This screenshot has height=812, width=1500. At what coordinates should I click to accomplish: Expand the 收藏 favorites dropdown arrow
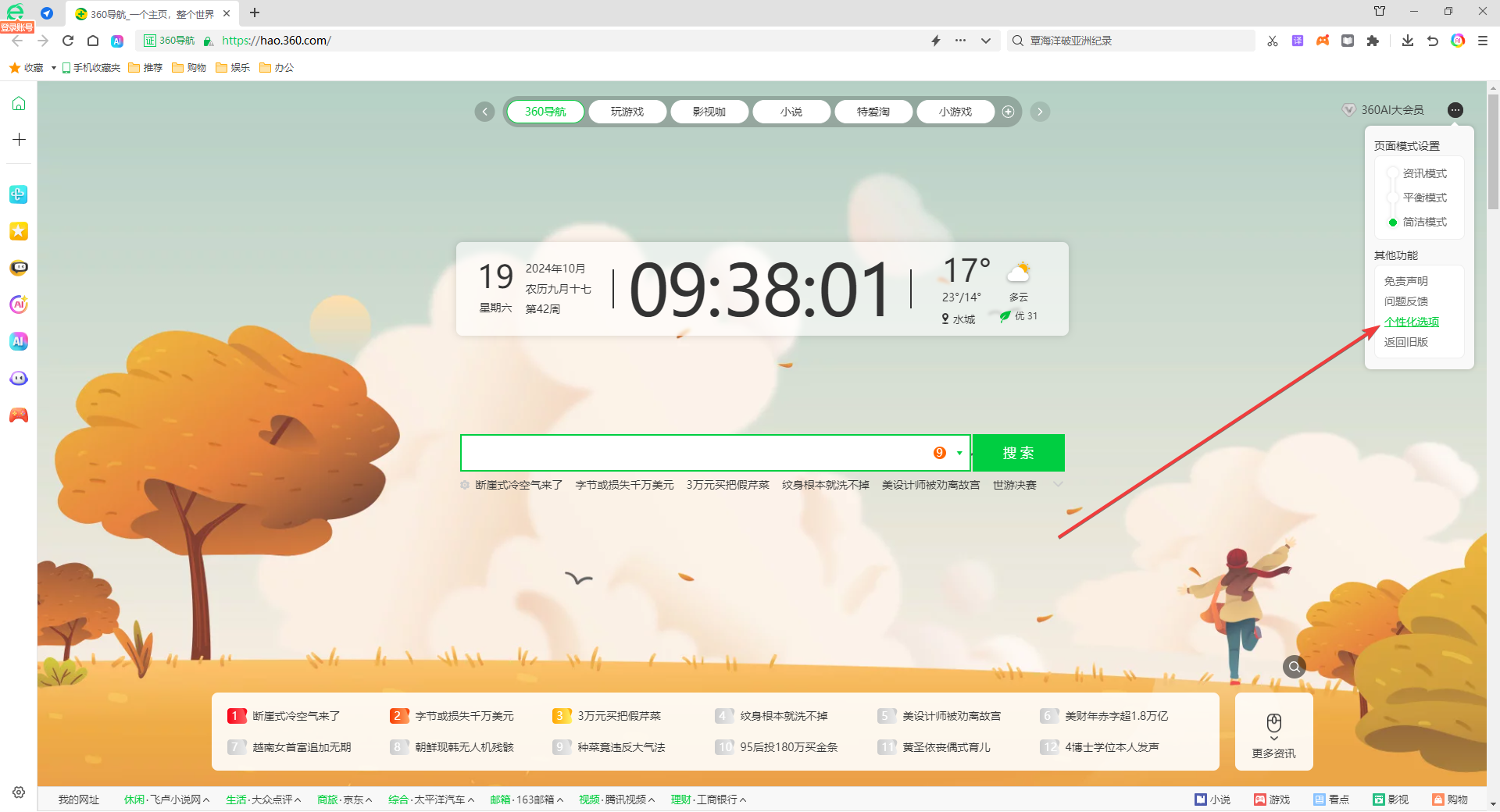tap(53, 68)
